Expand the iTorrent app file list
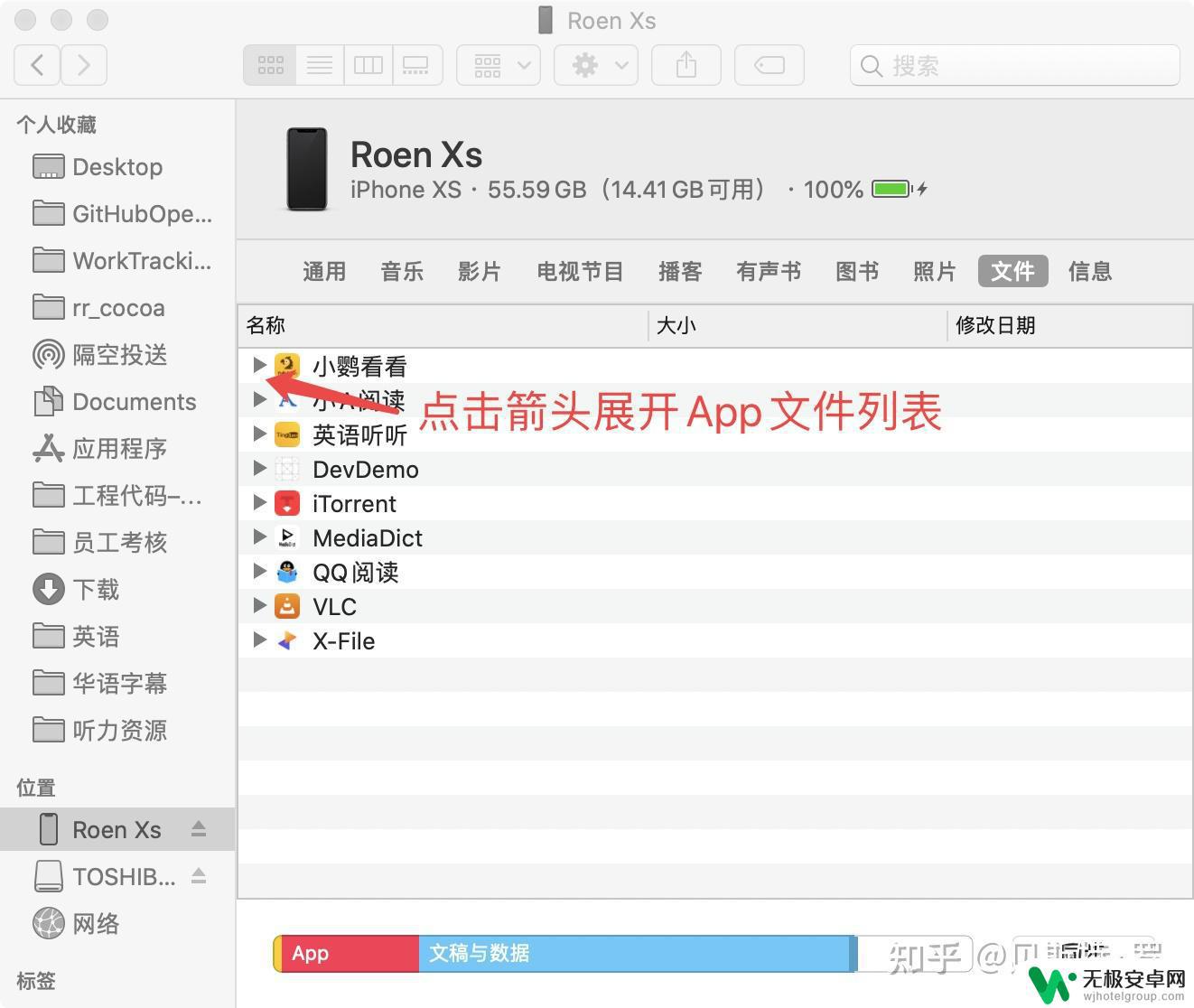 click(x=259, y=503)
